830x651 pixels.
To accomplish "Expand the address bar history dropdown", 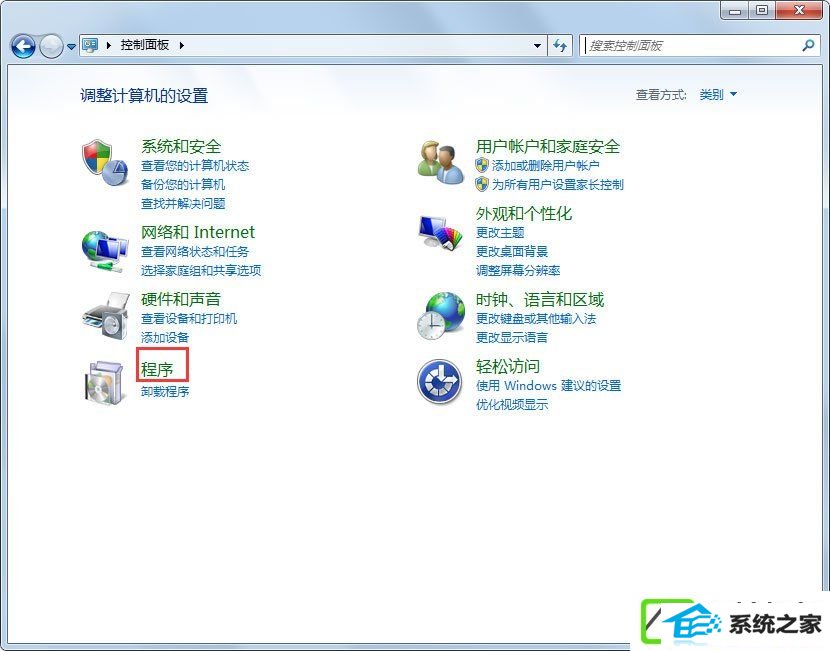I will (x=537, y=46).
